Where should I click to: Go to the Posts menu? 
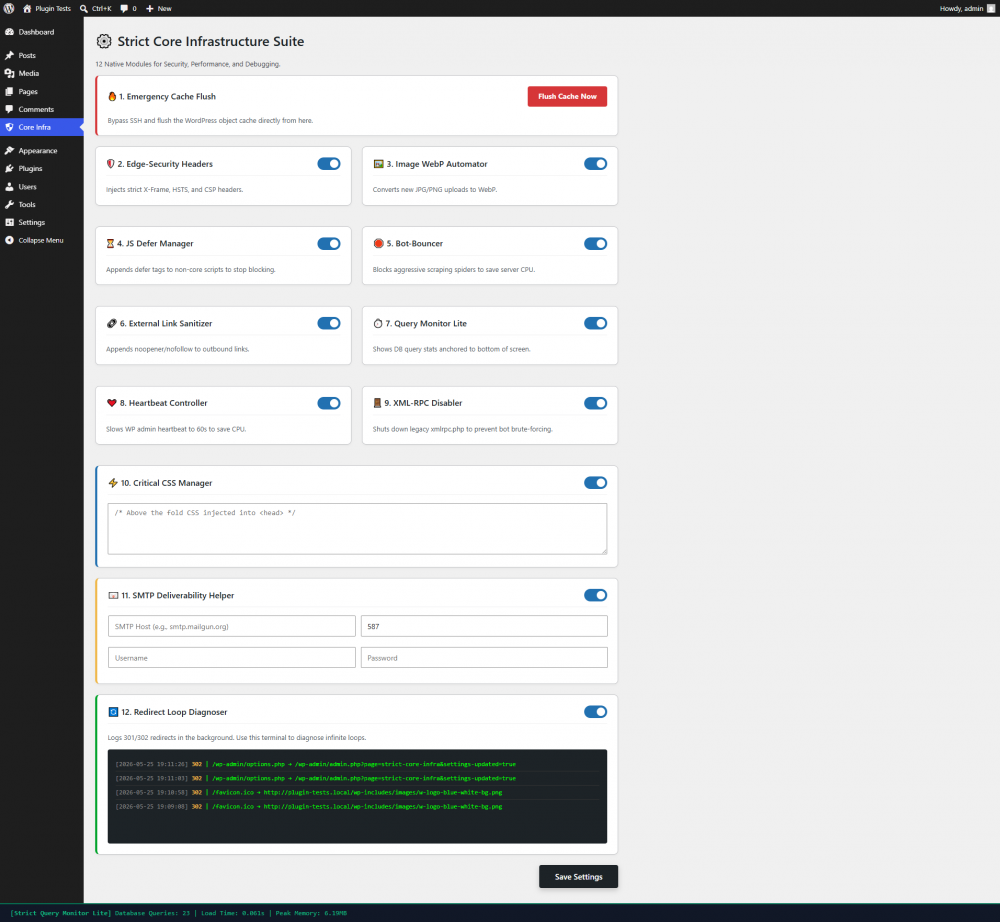tap(41, 55)
